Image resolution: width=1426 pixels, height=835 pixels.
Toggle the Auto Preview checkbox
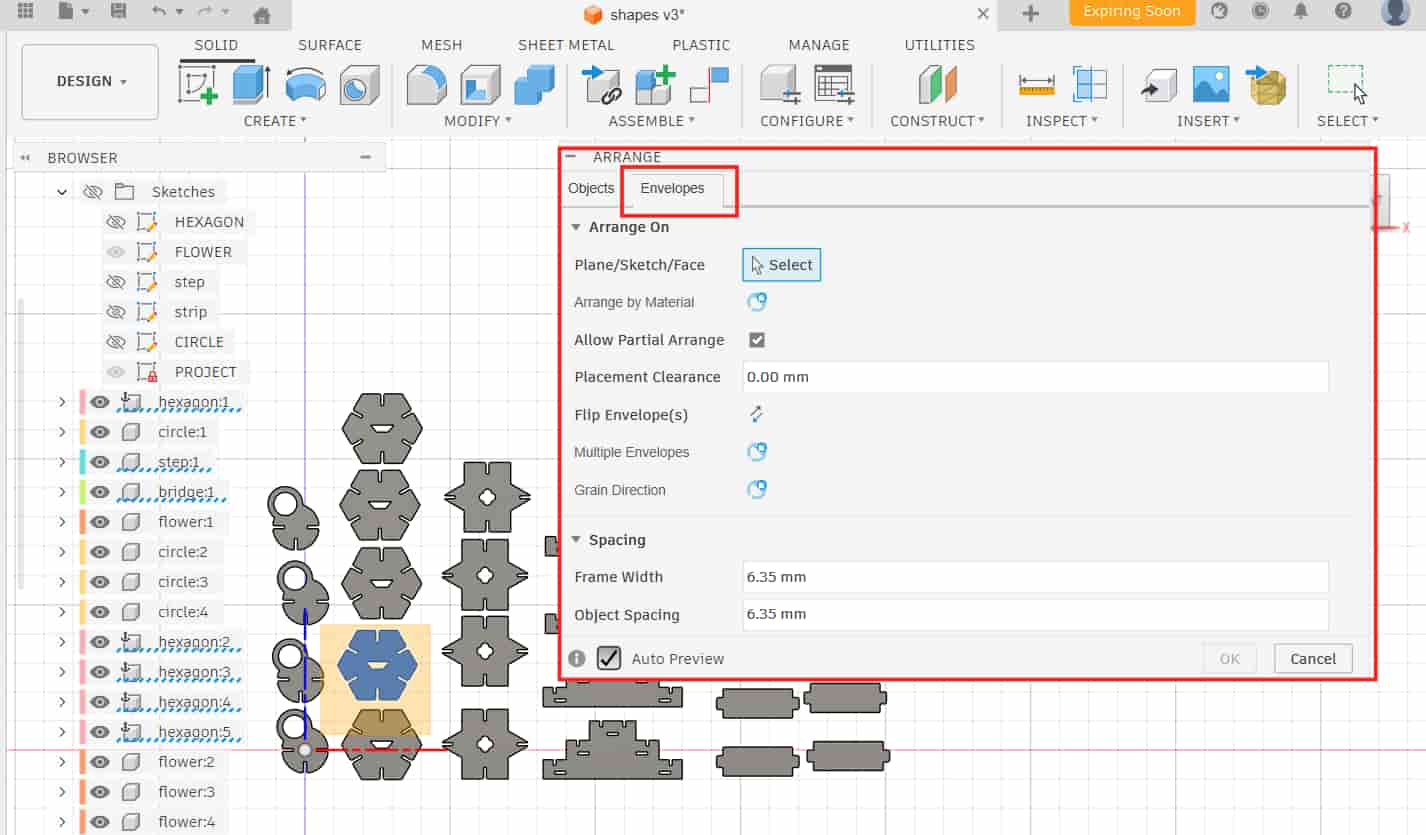point(609,658)
